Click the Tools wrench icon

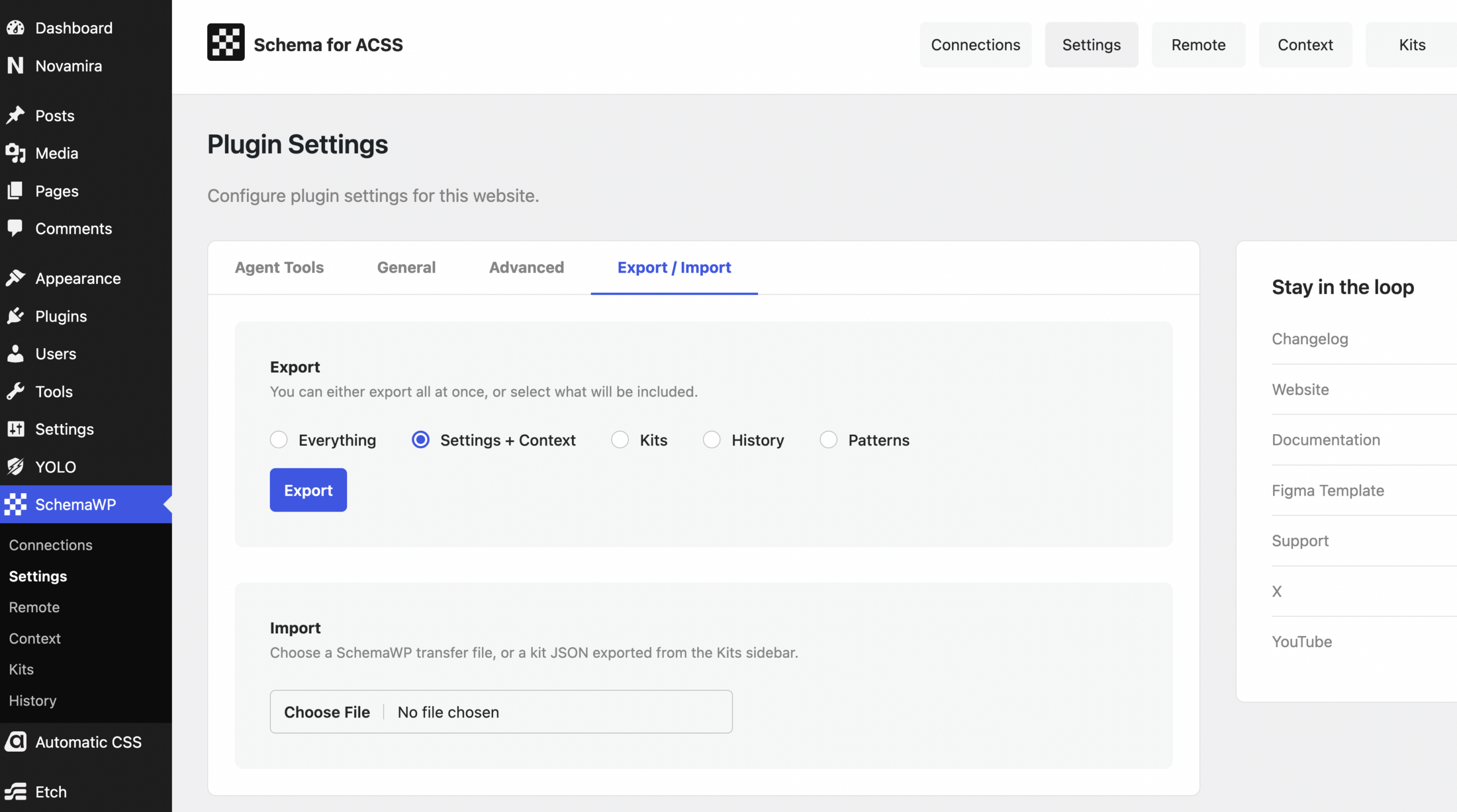15,391
